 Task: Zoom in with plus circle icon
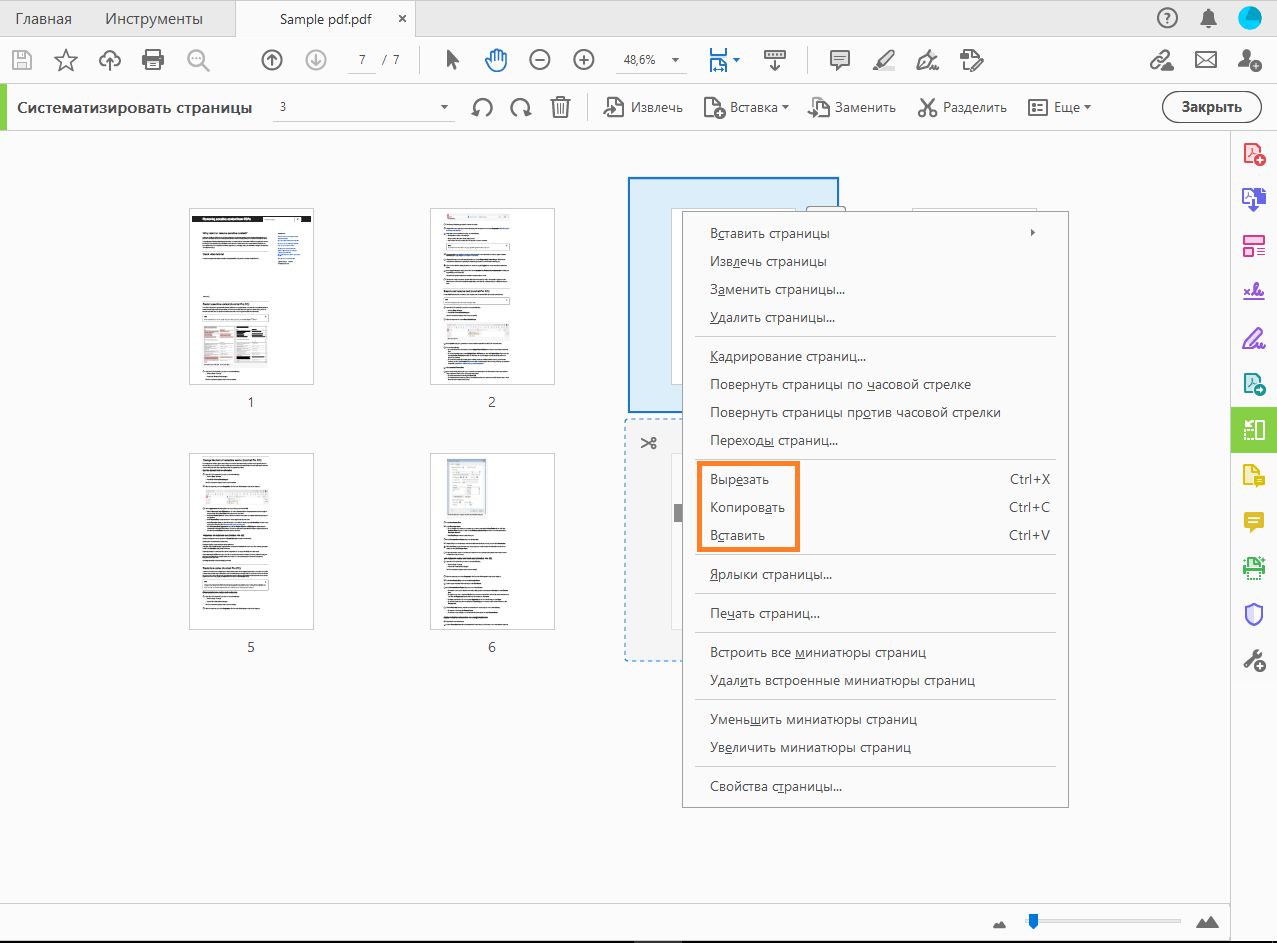pyautogui.click(x=584, y=60)
